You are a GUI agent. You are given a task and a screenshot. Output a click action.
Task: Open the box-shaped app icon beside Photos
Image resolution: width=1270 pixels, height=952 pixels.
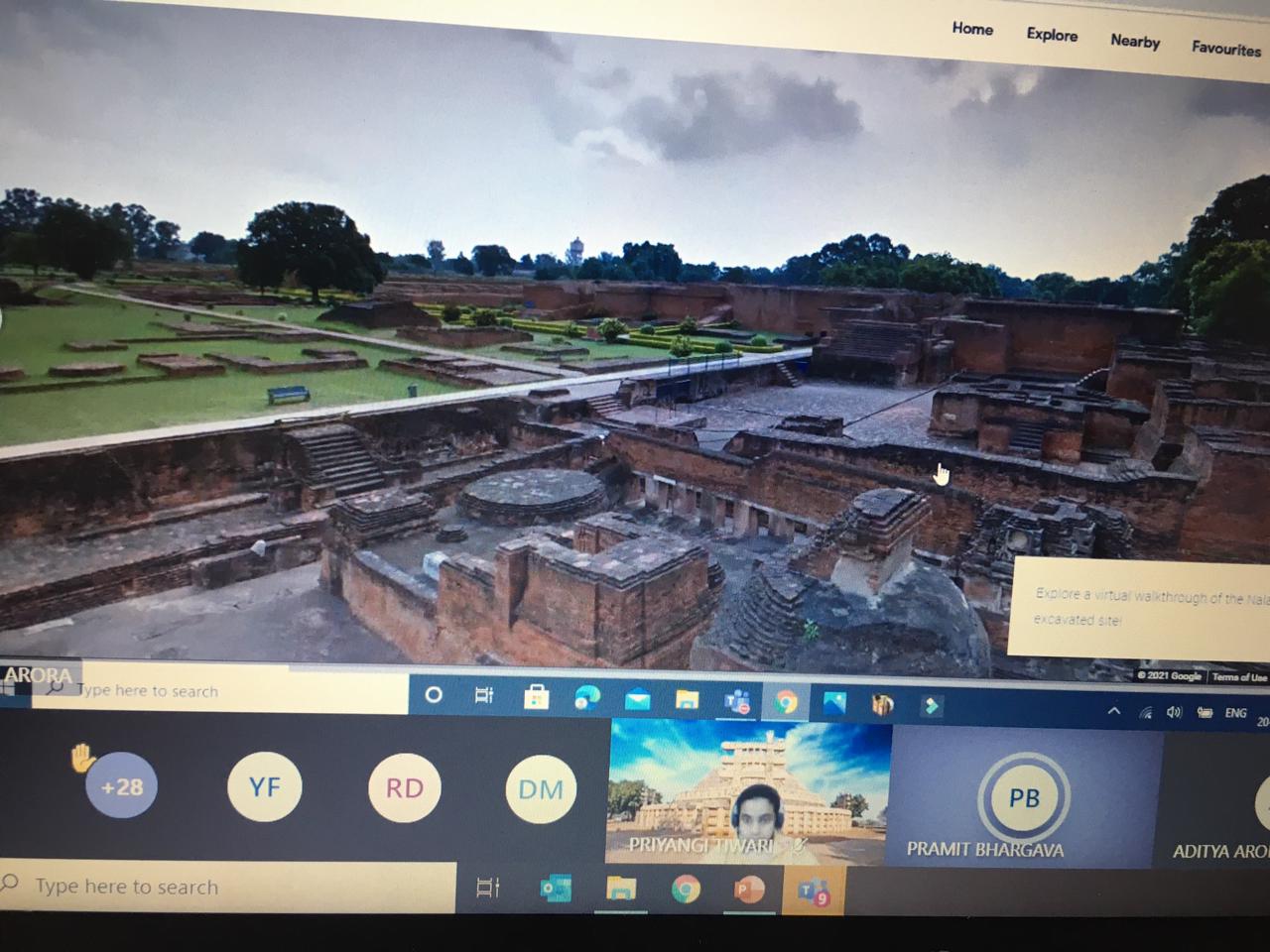[x=882, y=705]
